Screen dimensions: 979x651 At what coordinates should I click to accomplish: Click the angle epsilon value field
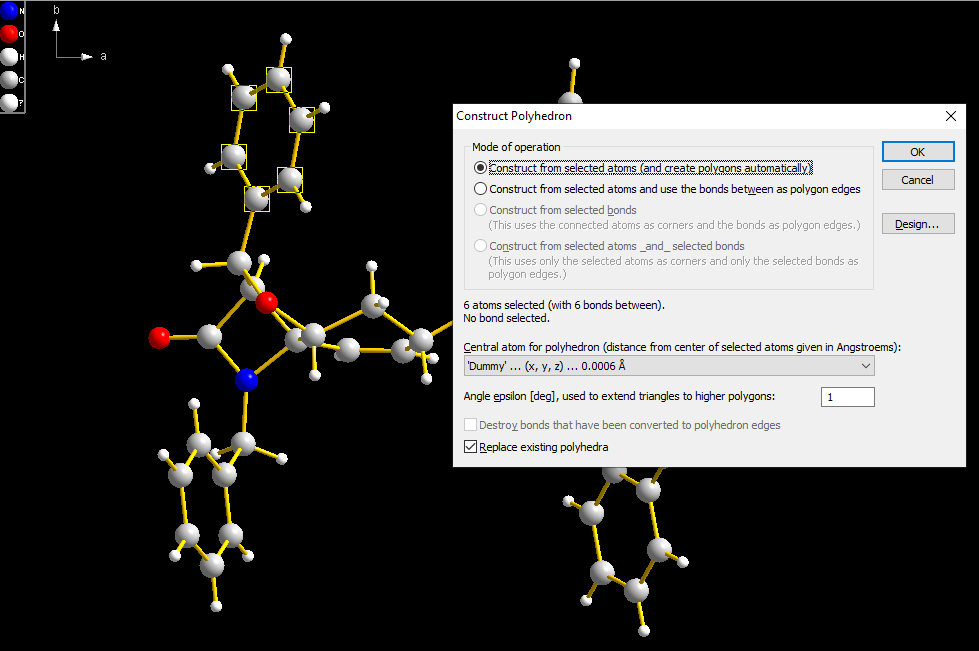pos(847,396)
